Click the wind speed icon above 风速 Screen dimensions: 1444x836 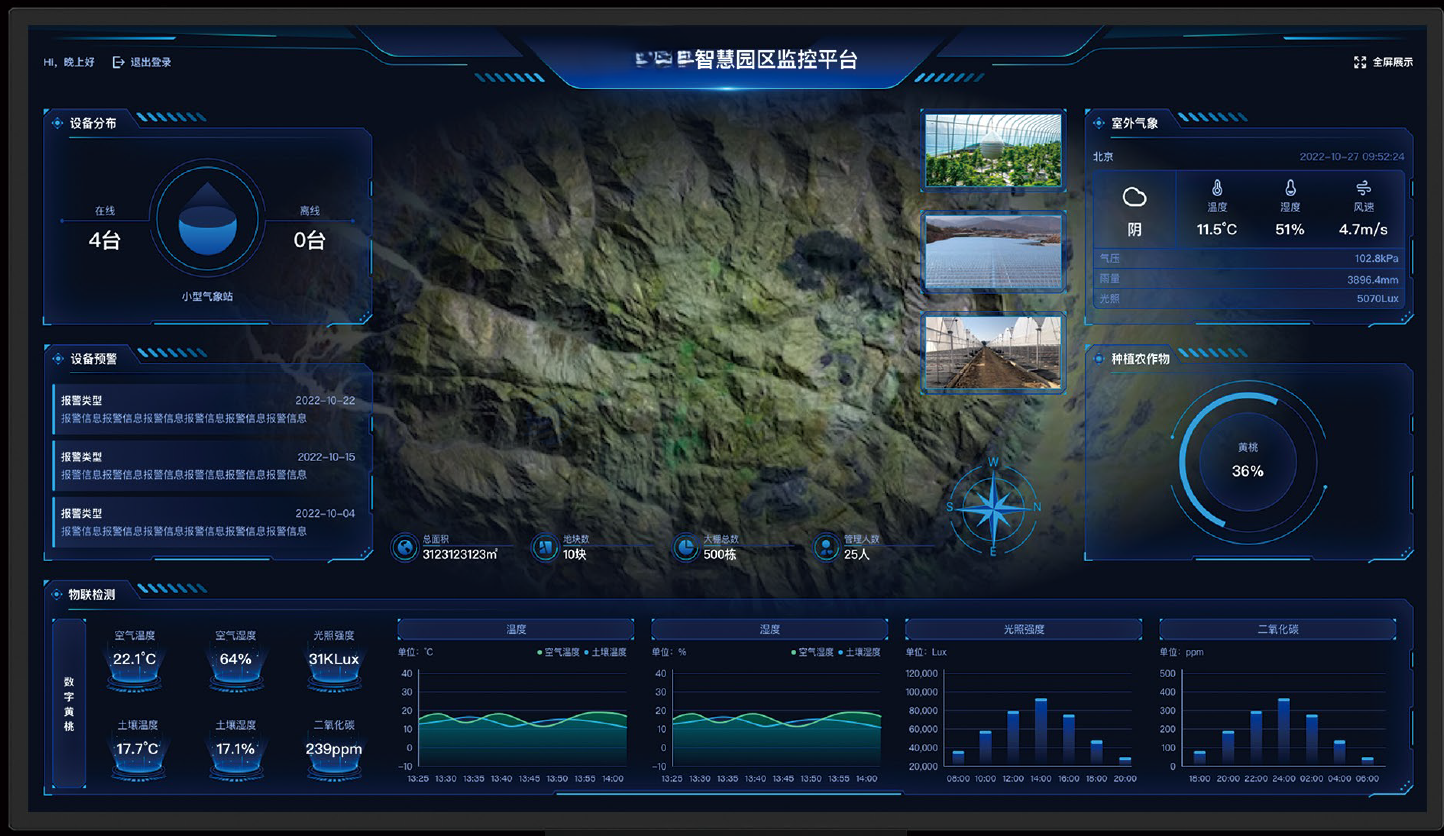1363,188
